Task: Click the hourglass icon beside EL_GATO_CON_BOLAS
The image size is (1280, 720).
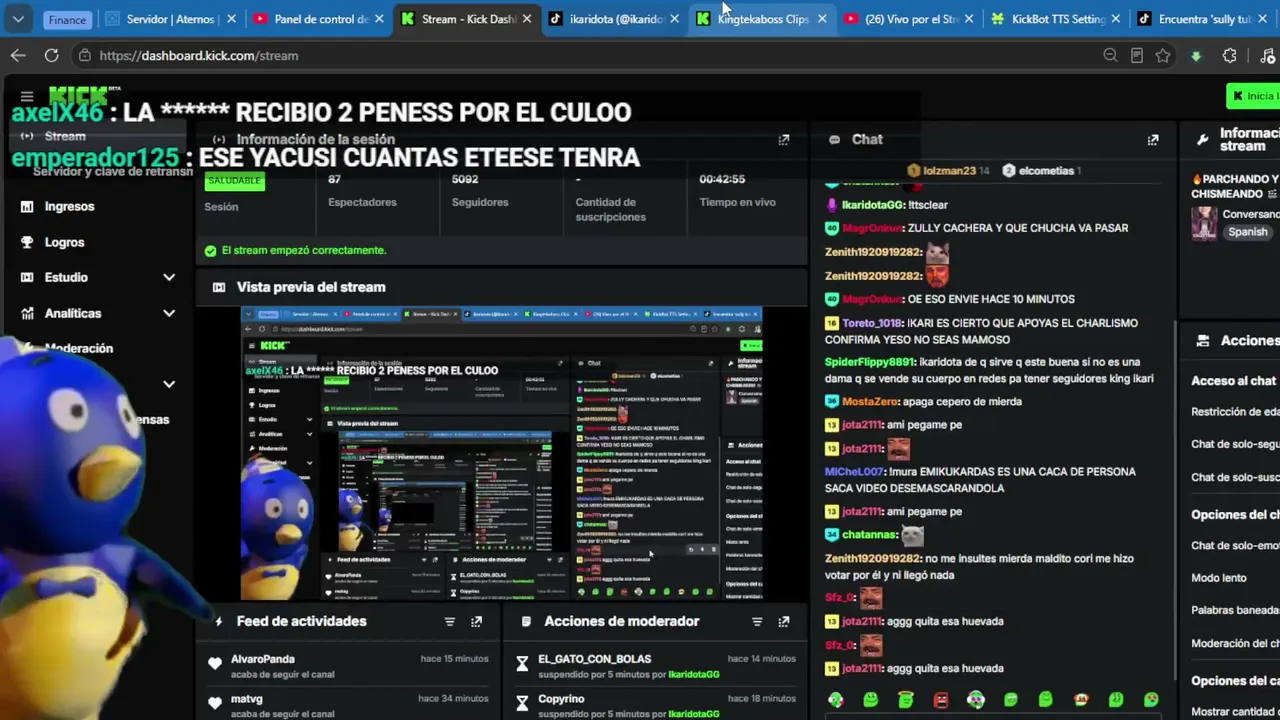Action: 522,664
